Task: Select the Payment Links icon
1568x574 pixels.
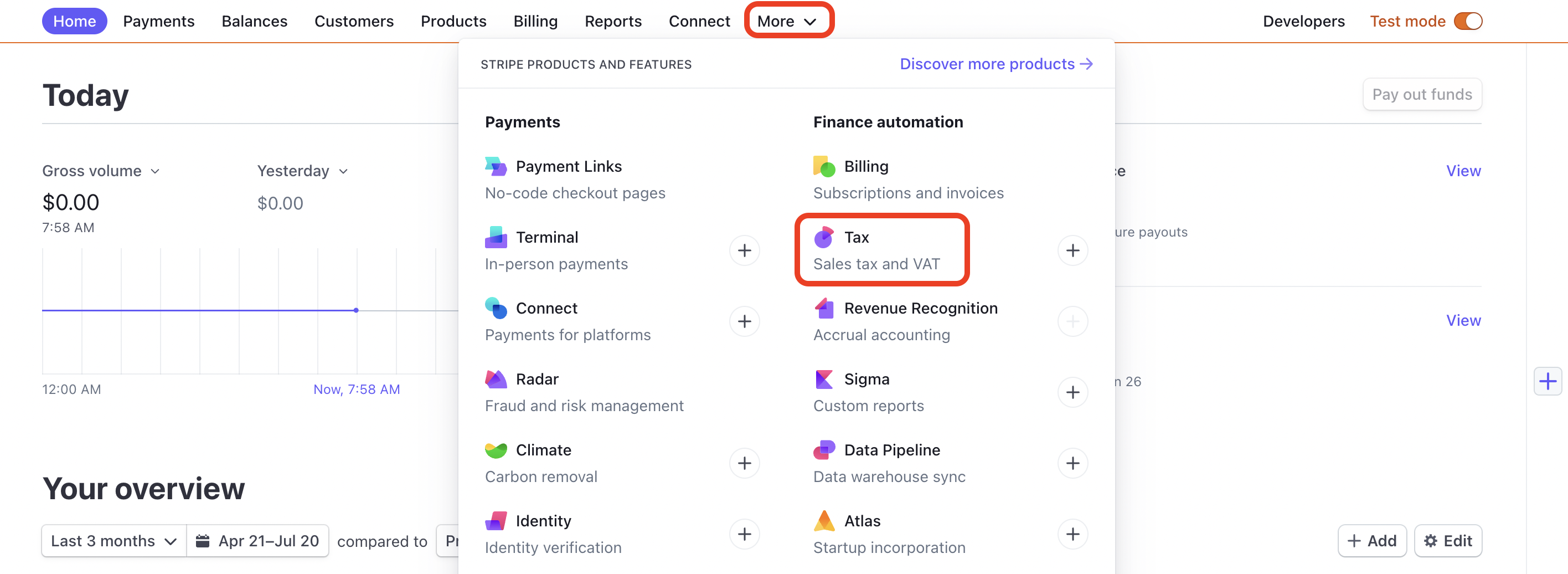Action: point(496,166)
